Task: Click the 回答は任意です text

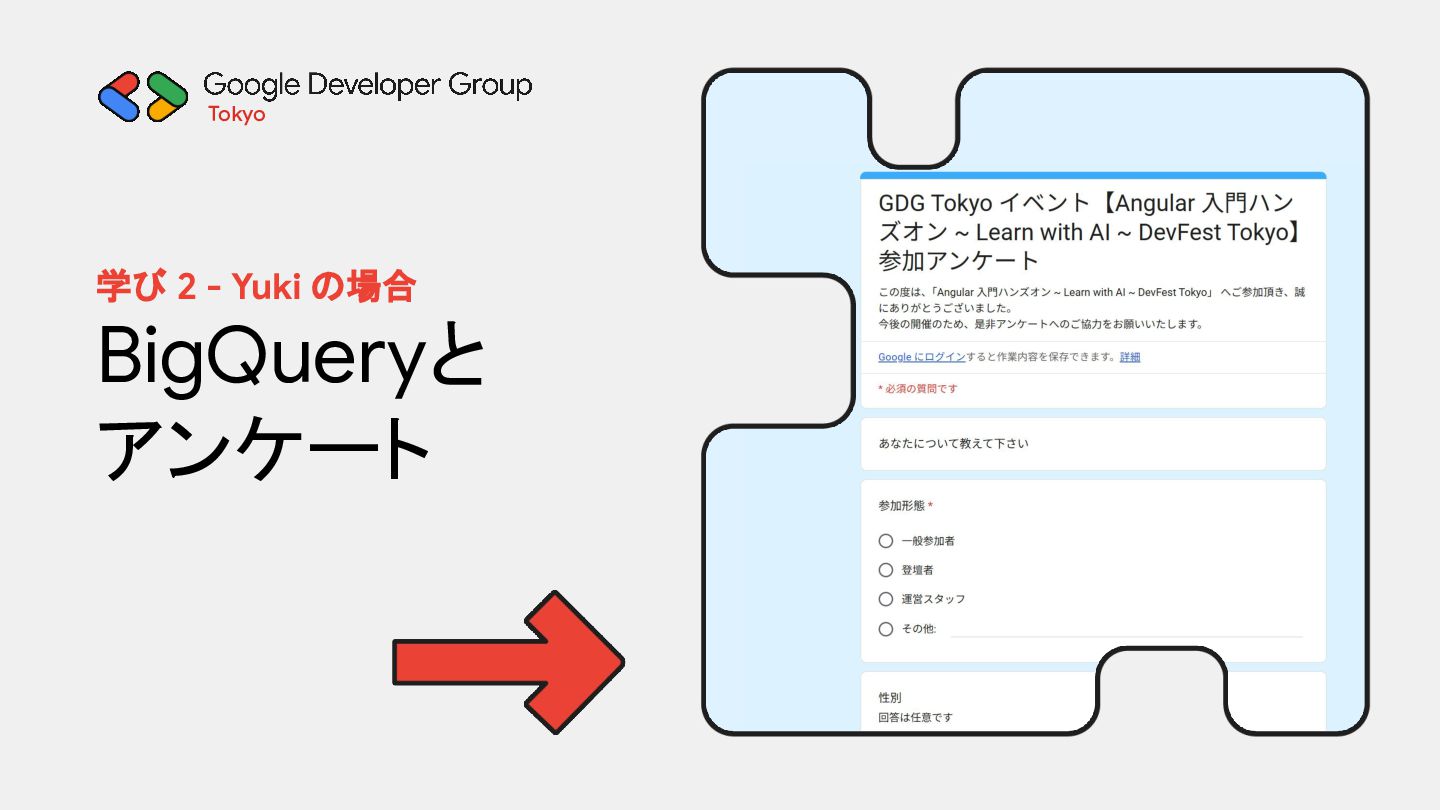Action: [x=916, y=718]
